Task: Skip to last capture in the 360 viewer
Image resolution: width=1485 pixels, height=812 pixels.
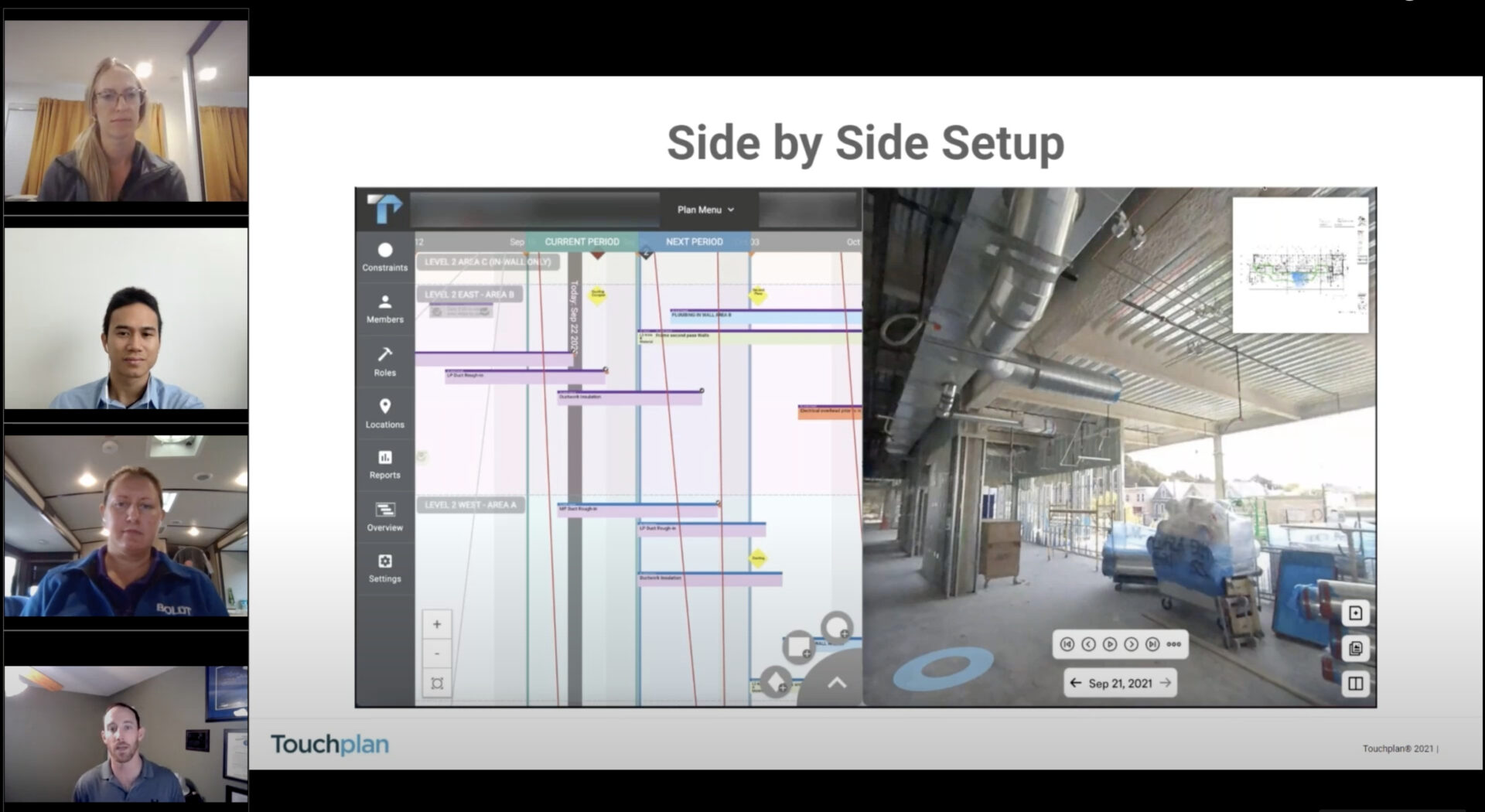Action: tap(1152, 644)
